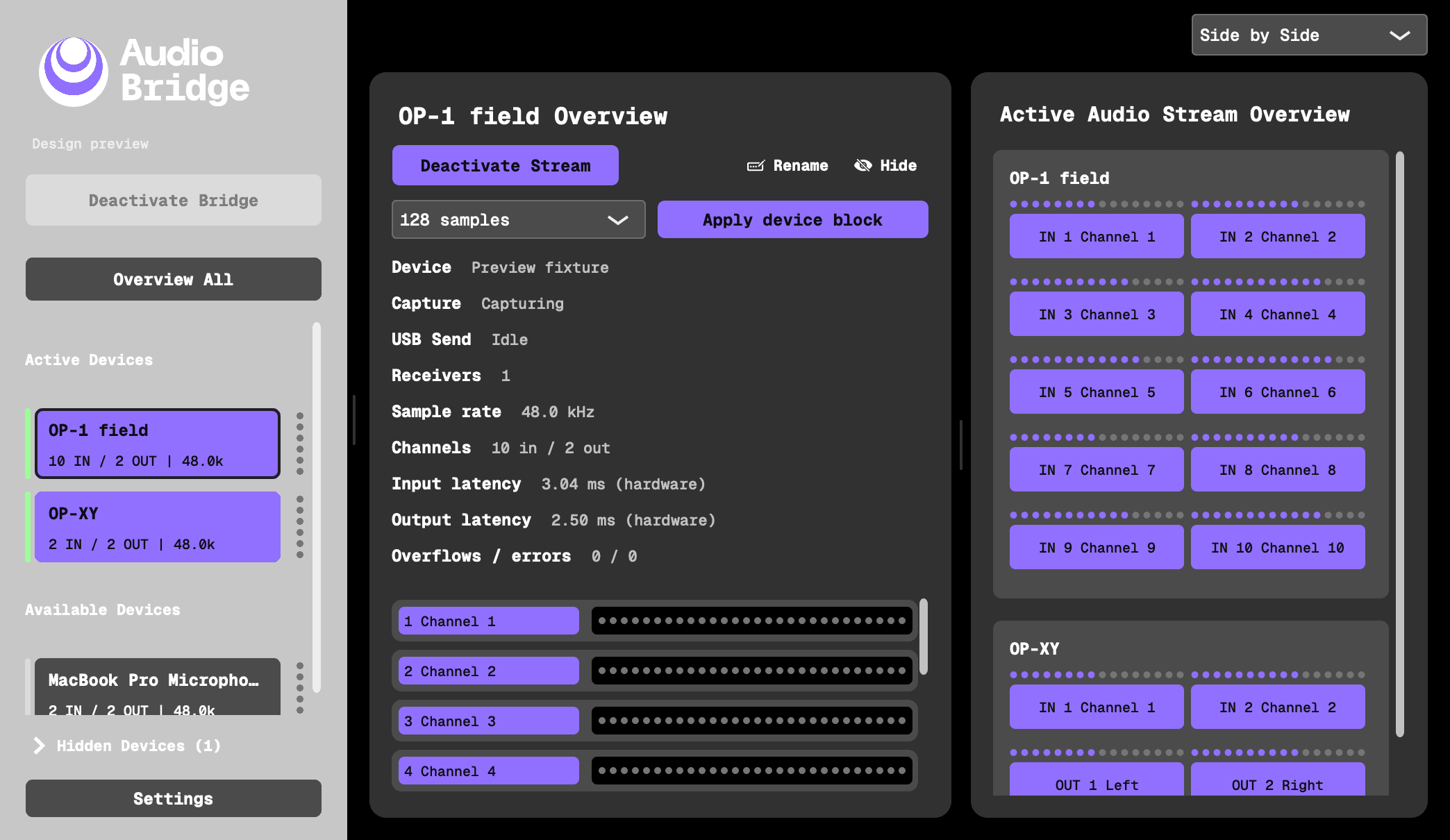This screenshot has height=840, width=1450.
Task: Click the Sample rate value 48.0 kHz
Action: [558, 412]
